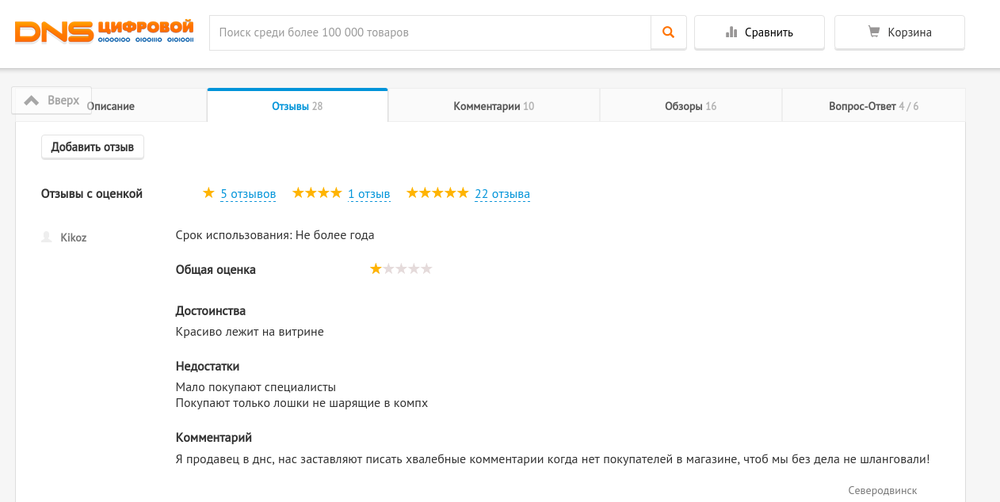Viewport: 1000px width, 502px height.
Task: Click the DNS logo
Action: [104, 32]
